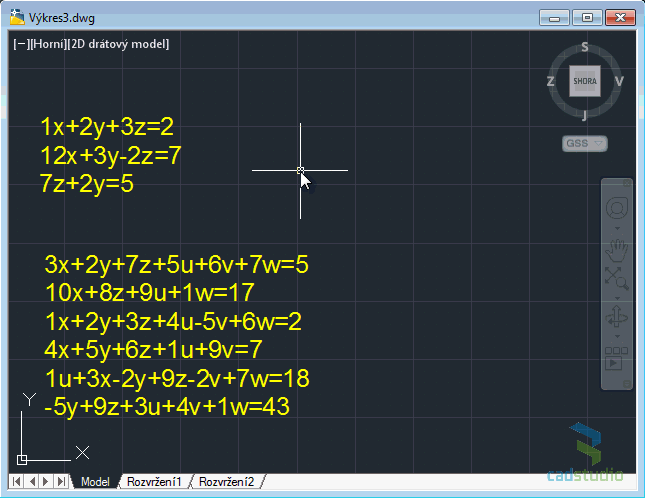
Task: Click the SHORA face of the ViewCube
Action: pos(585,81)
